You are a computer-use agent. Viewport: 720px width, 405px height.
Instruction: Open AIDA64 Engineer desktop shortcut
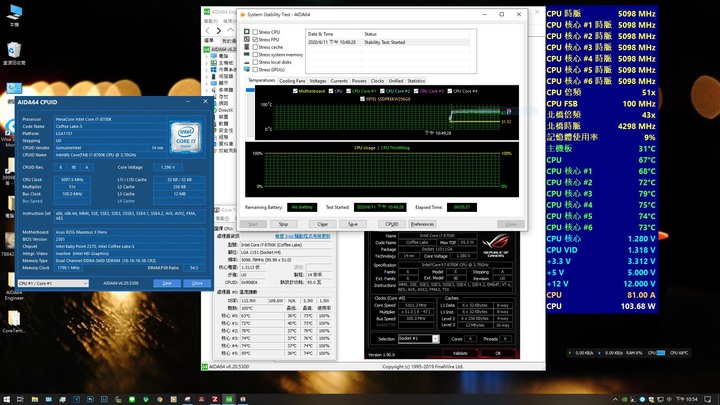(14, 287)
